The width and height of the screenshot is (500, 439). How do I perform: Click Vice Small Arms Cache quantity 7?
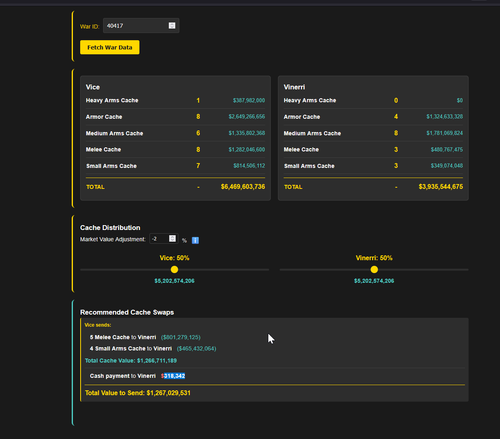[198, 166]
